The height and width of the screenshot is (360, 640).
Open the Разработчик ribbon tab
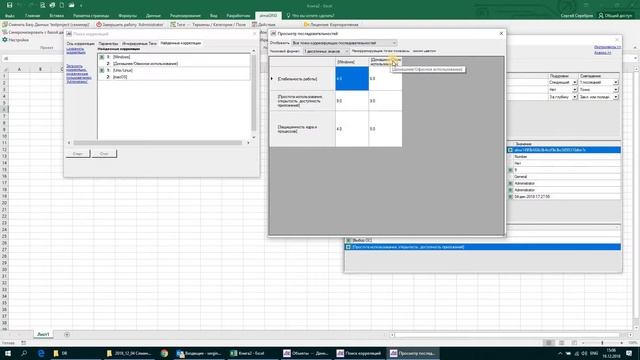pos(238,16)
